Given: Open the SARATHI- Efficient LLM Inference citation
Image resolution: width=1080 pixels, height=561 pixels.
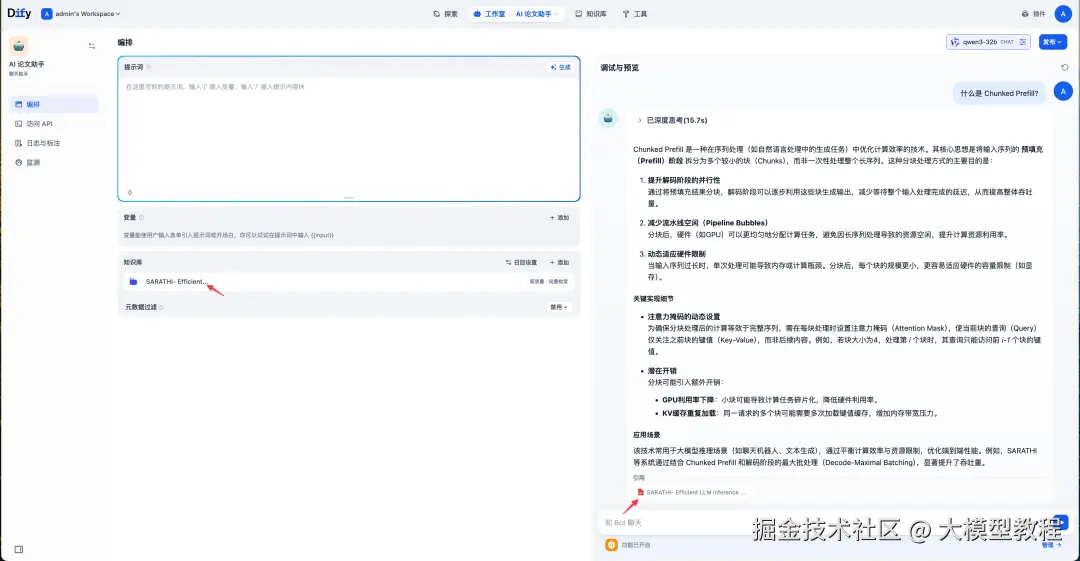Looking at the screenshot, I should [x=692, y=493].
